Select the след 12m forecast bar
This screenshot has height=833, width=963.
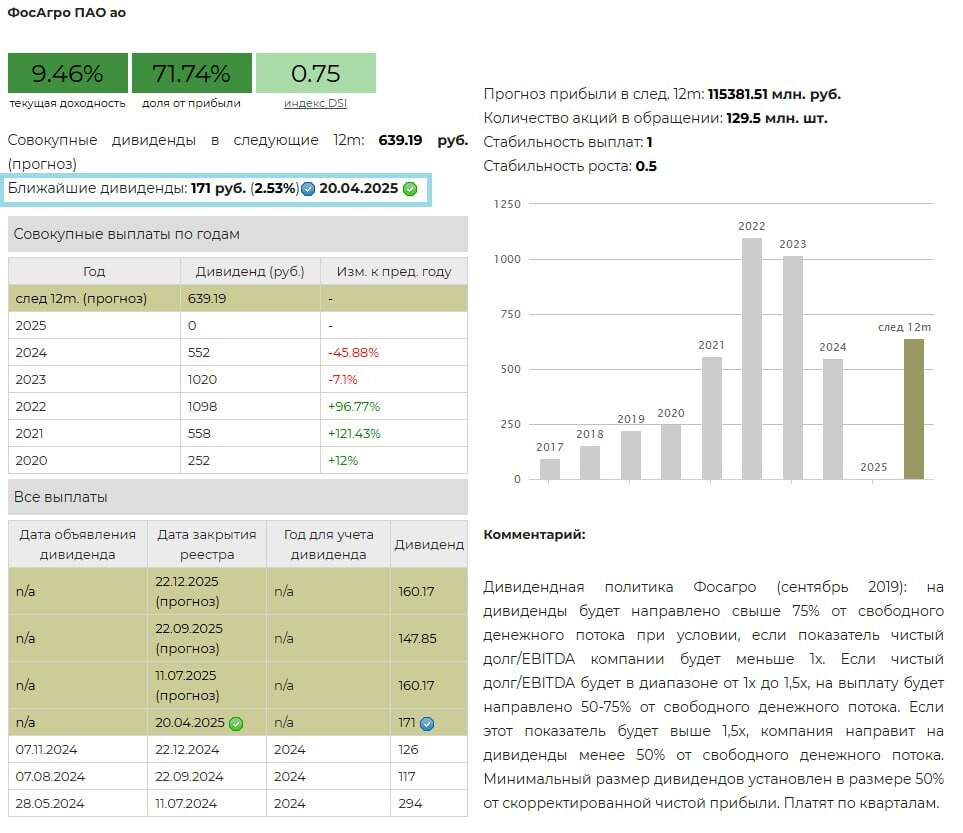tap(913, 409)
